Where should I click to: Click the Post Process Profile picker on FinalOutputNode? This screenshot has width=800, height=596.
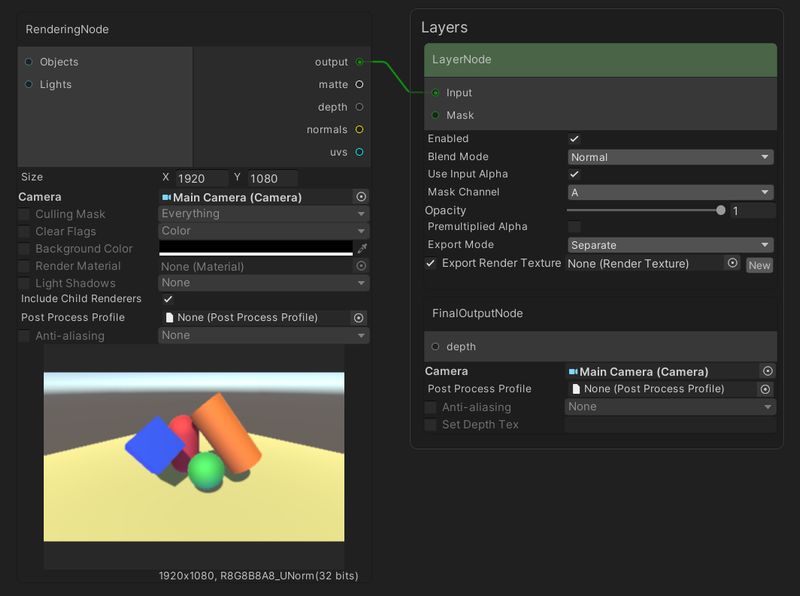pyautogui.click(x=765, y=389)
